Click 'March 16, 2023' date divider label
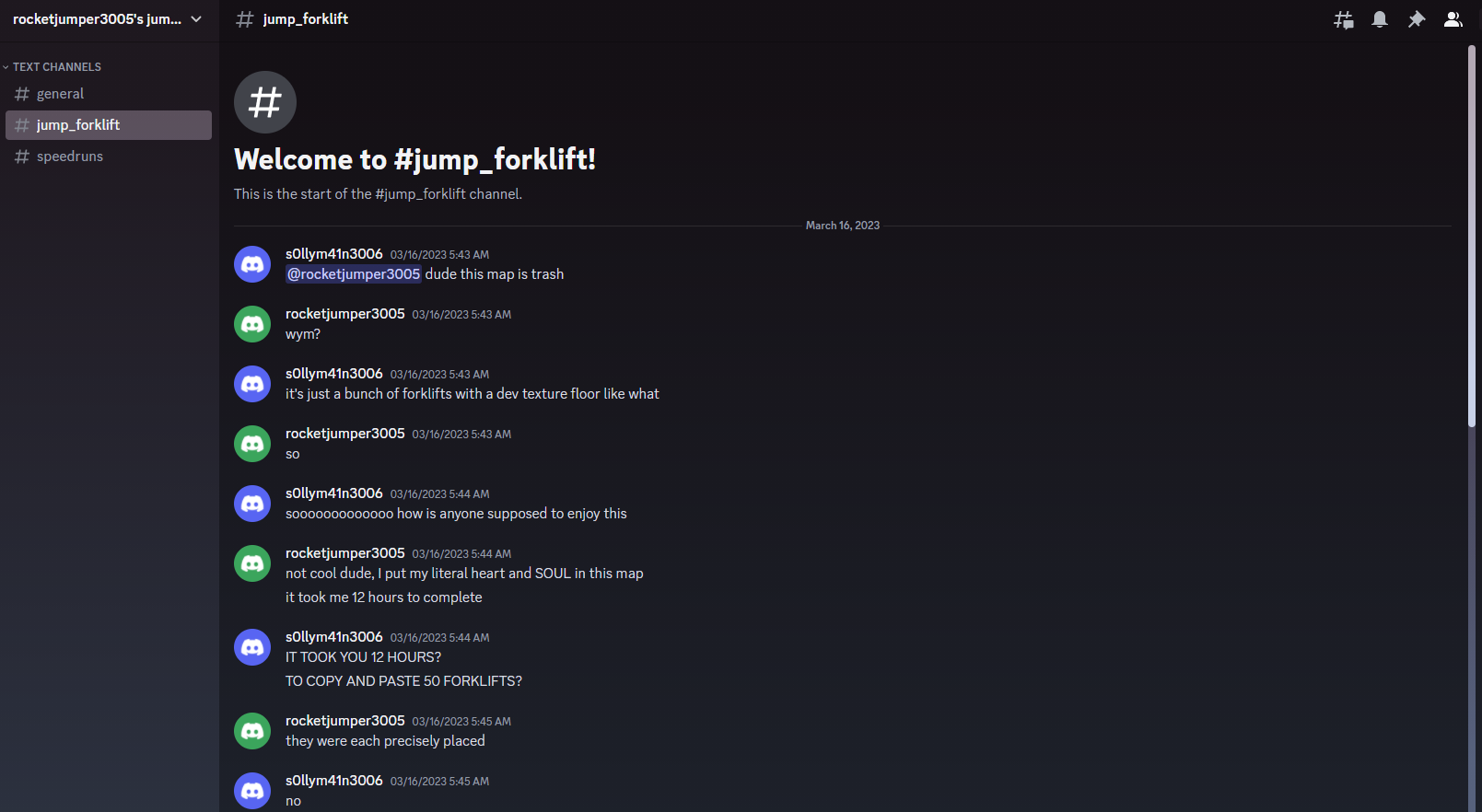The height and width of the screenshot is (812, 1482). pos(843,226)
